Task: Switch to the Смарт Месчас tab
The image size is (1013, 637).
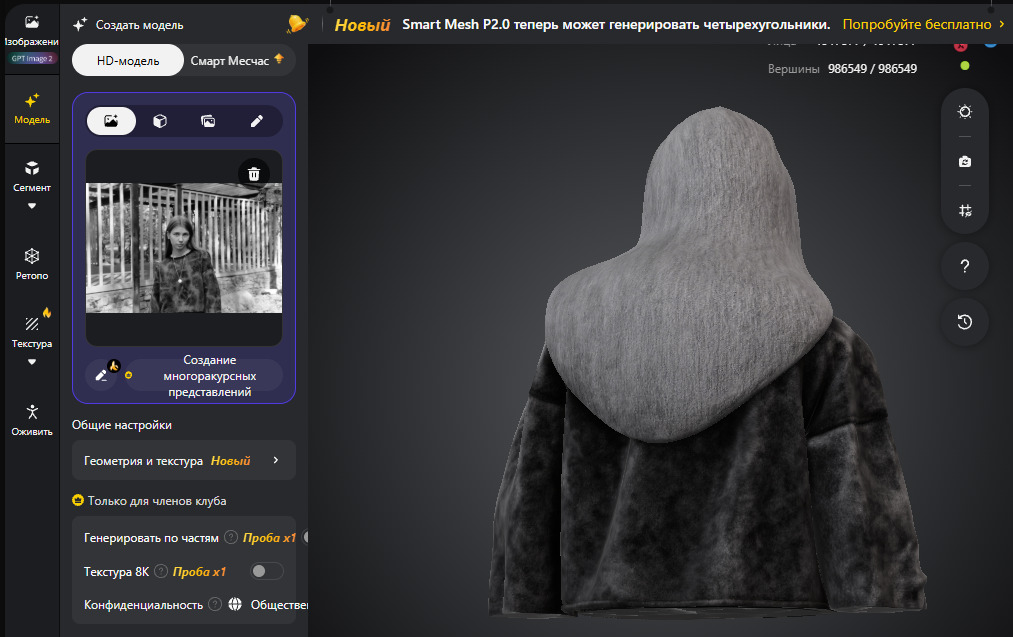Action: (236, 60)
